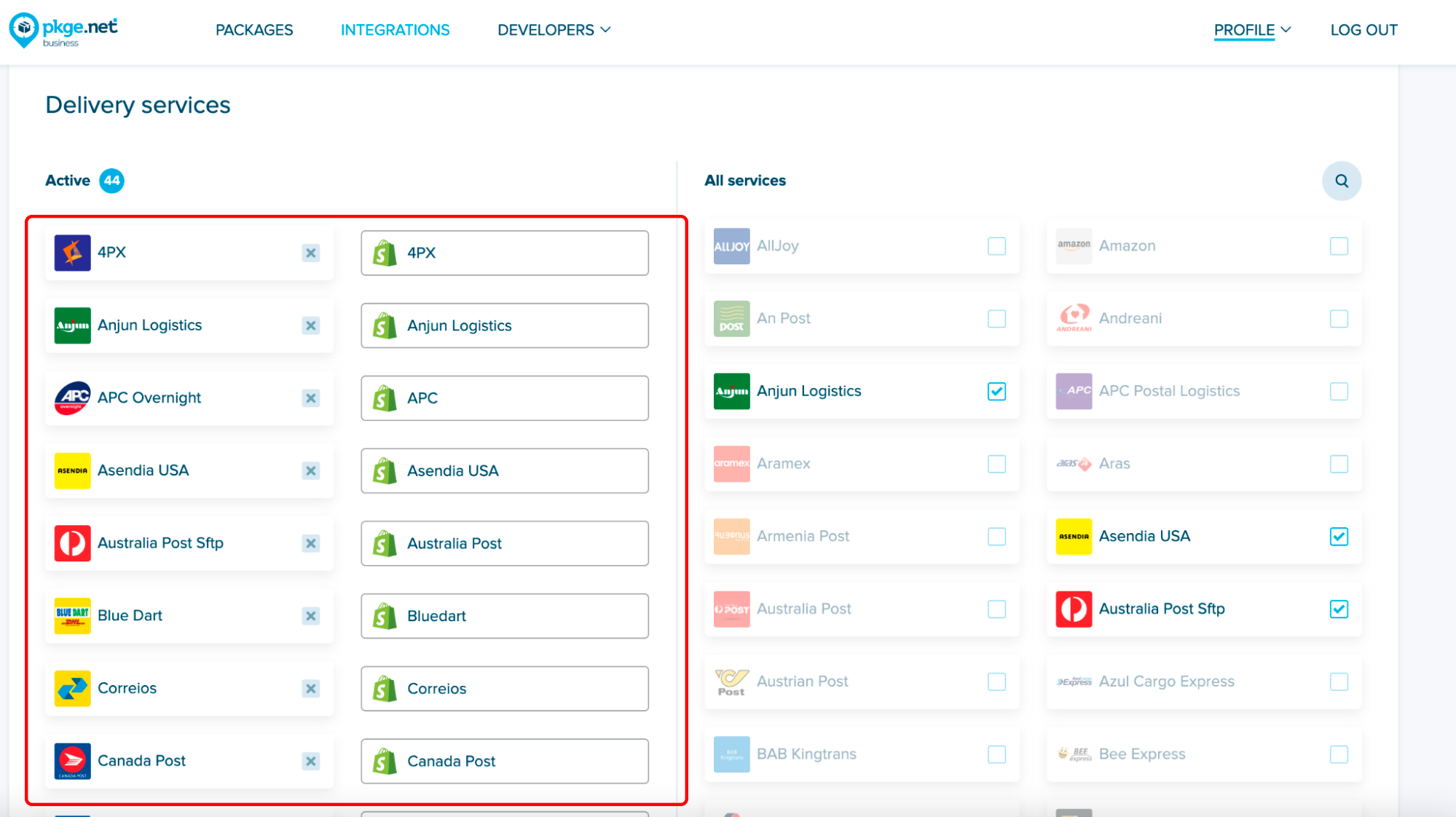Screen dimensions: 1456x817
Task: Click the Canada Post logo icon
Action: coord(72,761)
